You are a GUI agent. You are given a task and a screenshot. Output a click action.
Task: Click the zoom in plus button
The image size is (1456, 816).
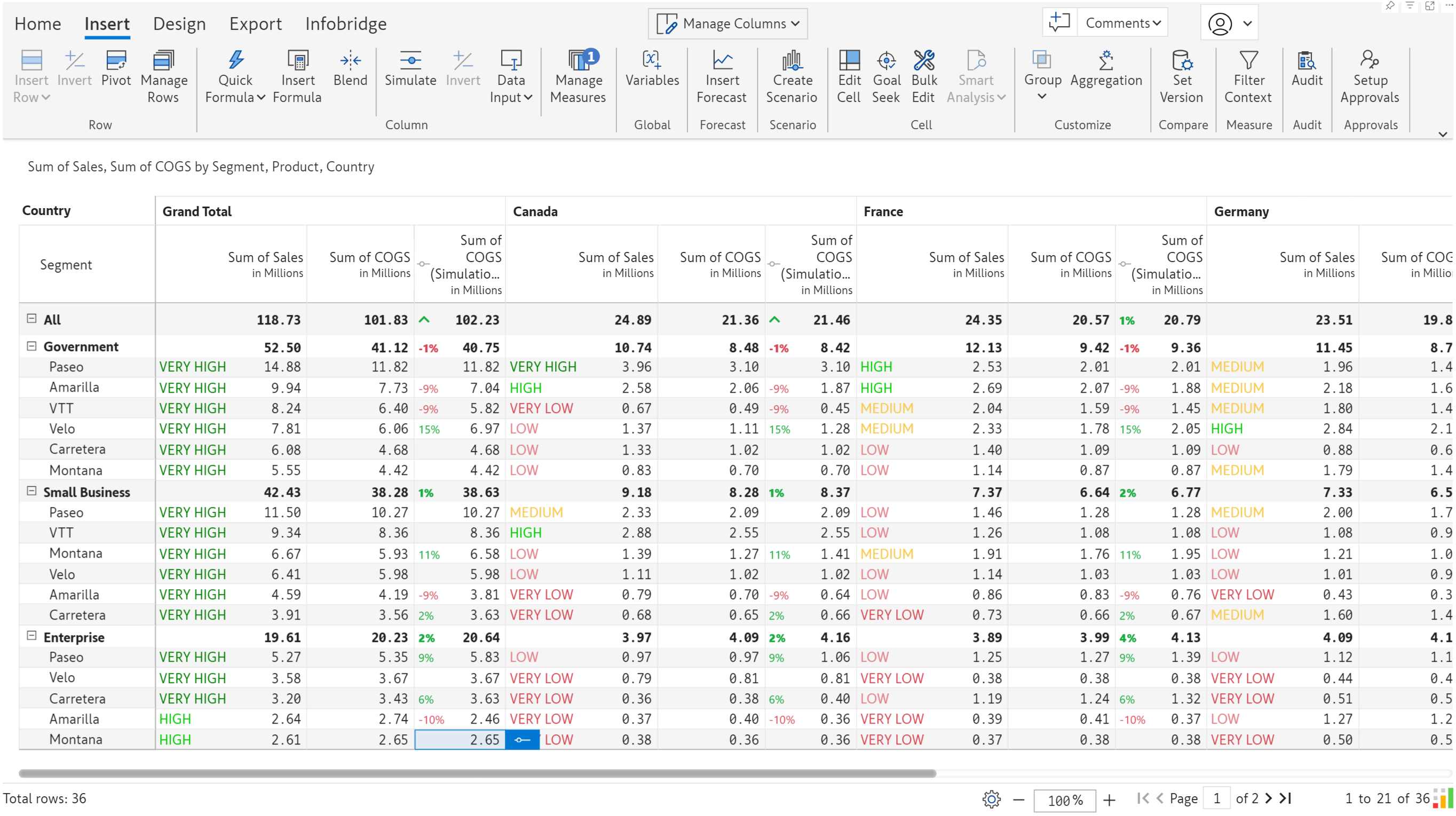coord(1109,799)
